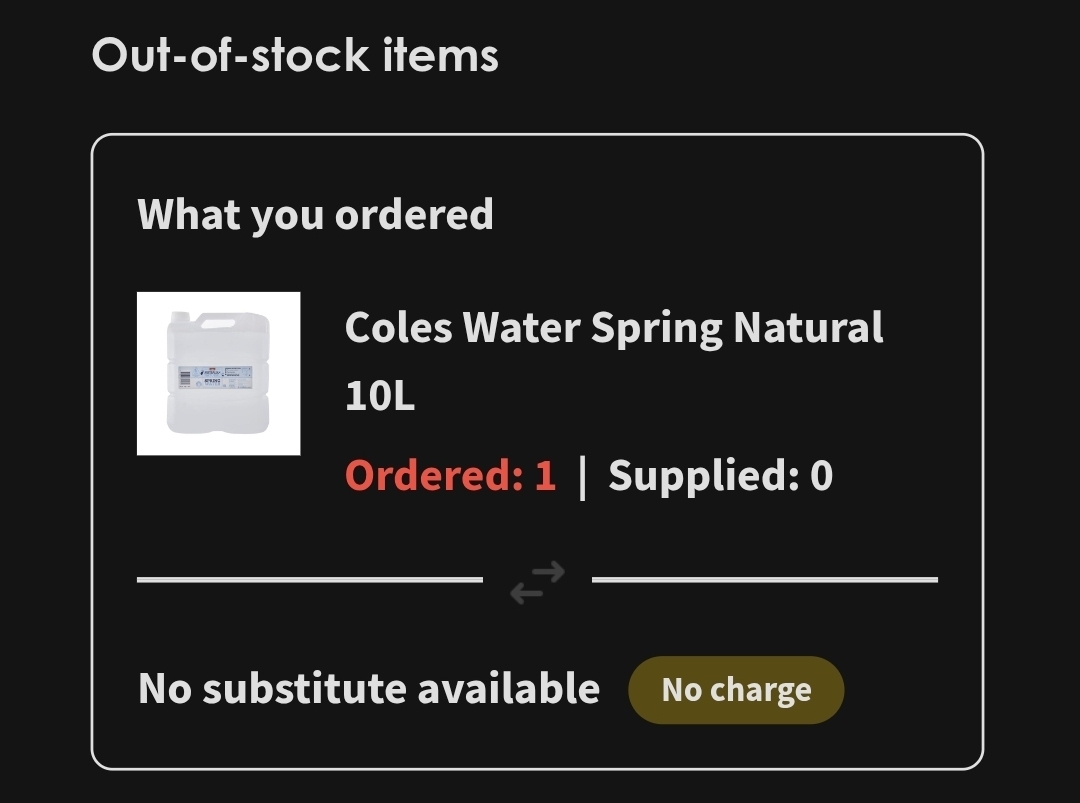This screenshot has width=1080, height=803.
Task: Click the word items in the heading
Action: click(x=440, y=55)
